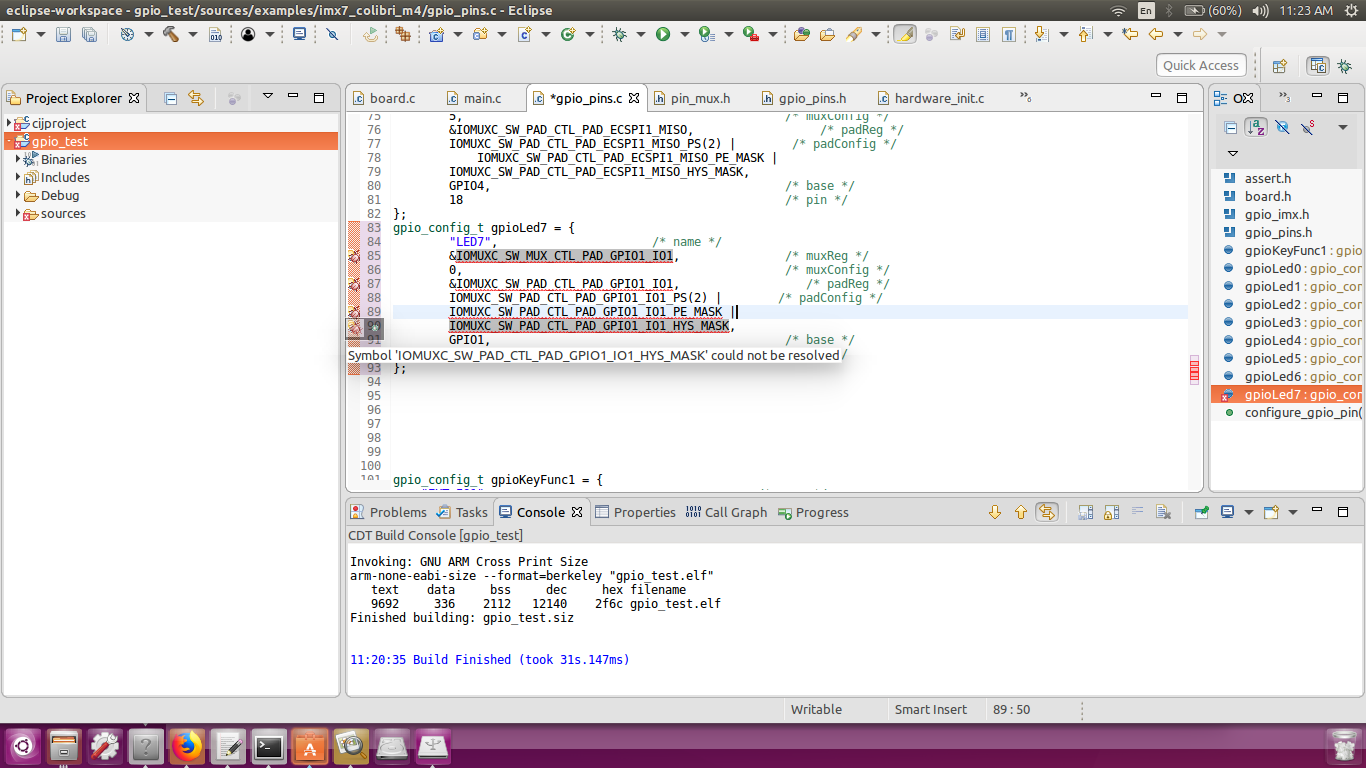Click the Debug bug icon in toolbar

pos(620,34)
